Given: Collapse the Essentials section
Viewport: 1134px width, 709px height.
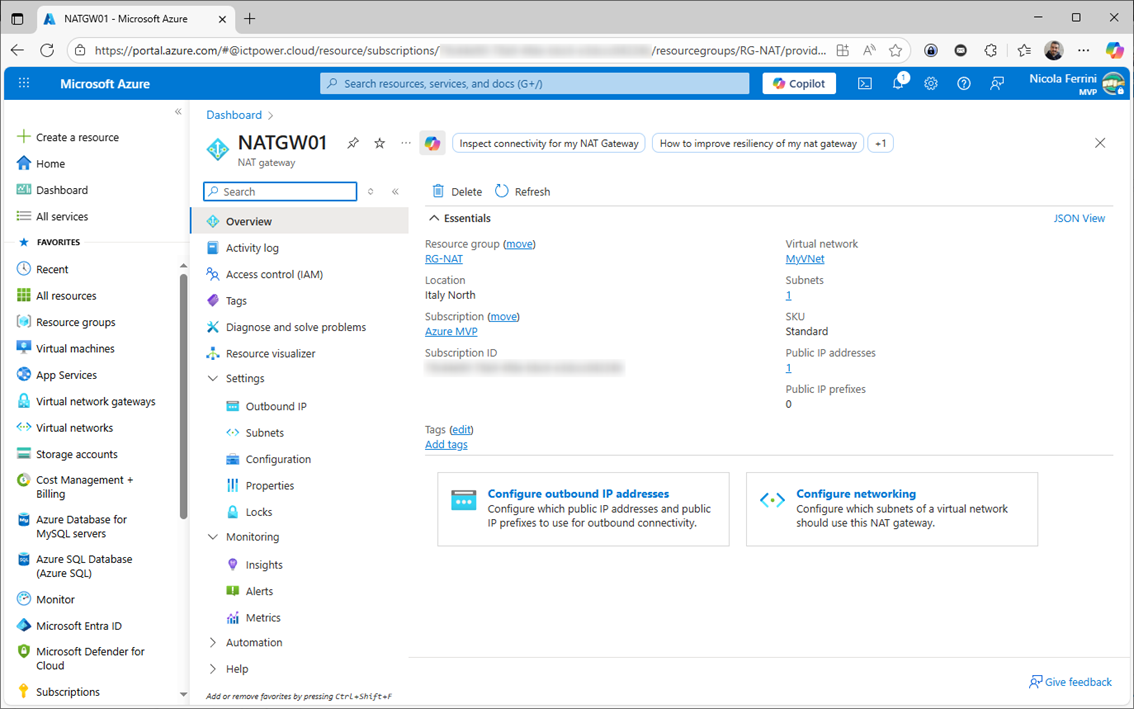Looking at the screenshot, I should (434, 218).
